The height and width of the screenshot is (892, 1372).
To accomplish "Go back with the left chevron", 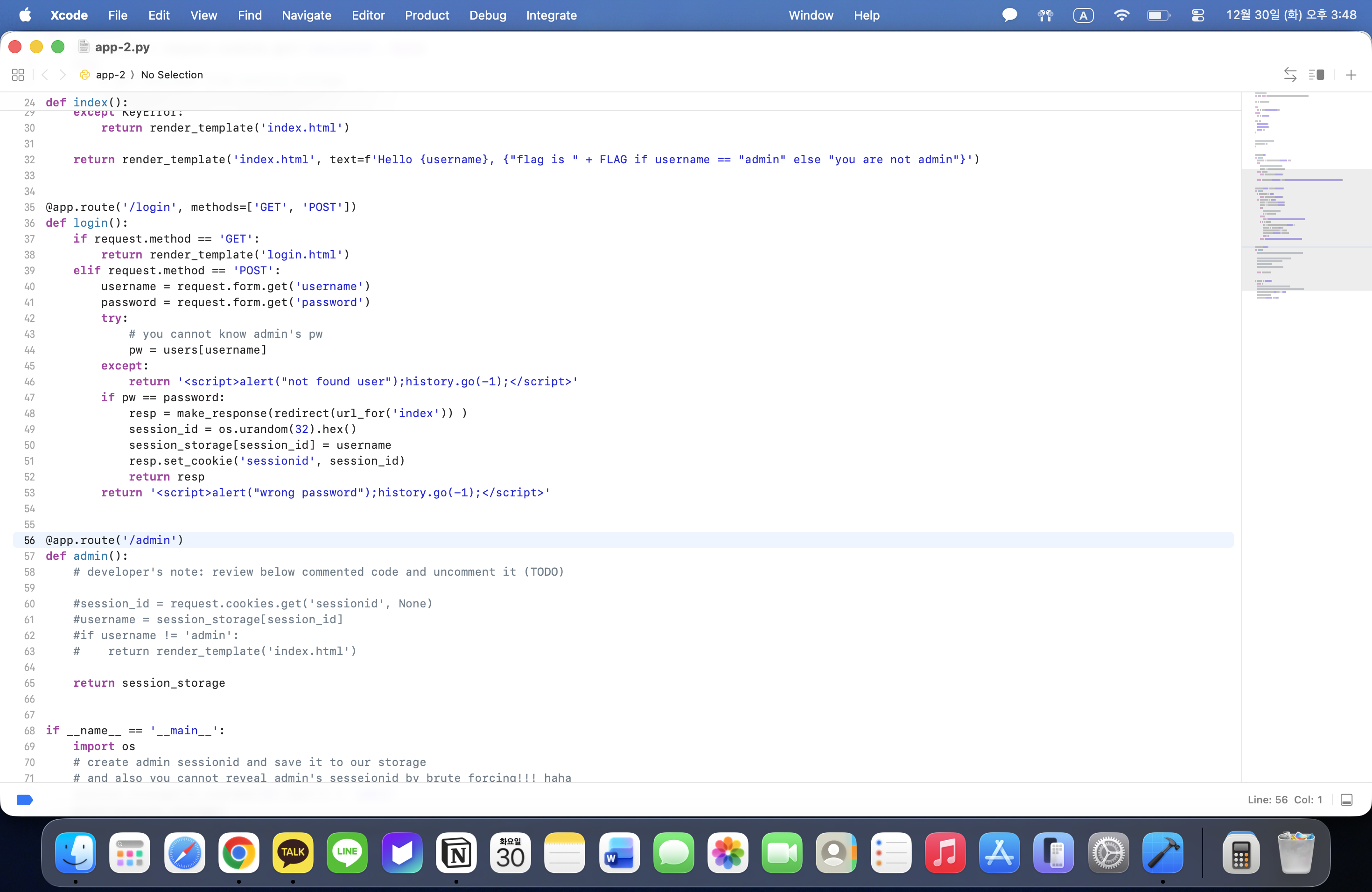I will pos(45,75).
